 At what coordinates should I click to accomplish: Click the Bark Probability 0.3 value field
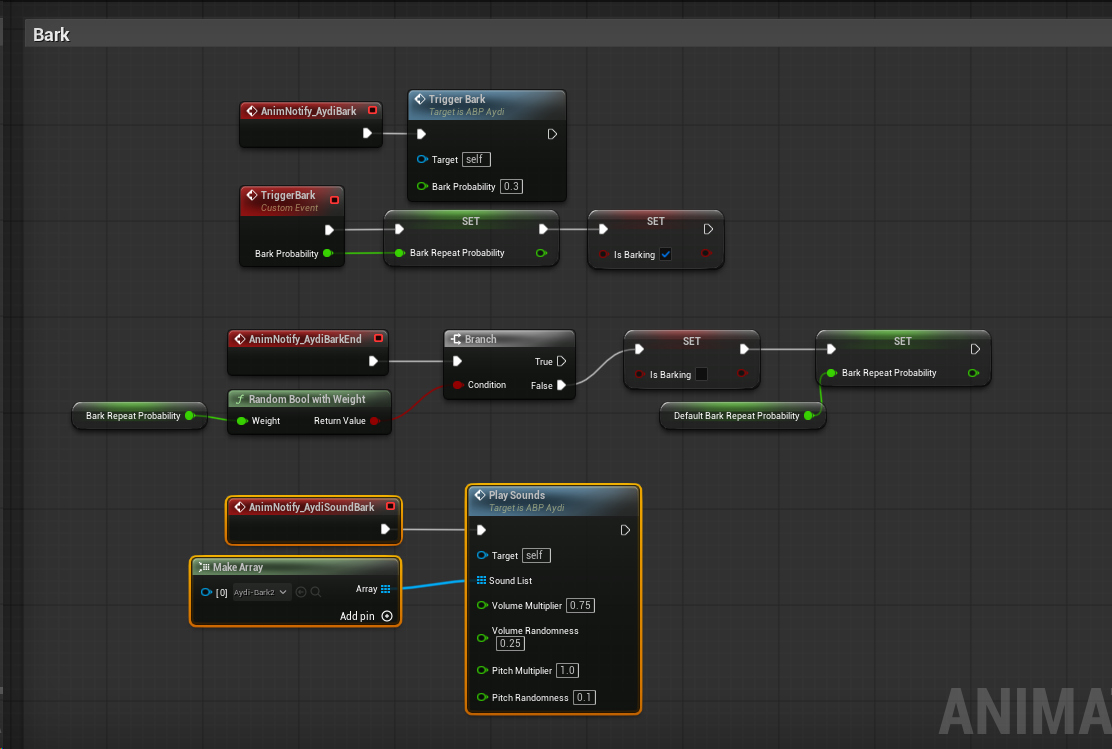click(x=513, y=187)
